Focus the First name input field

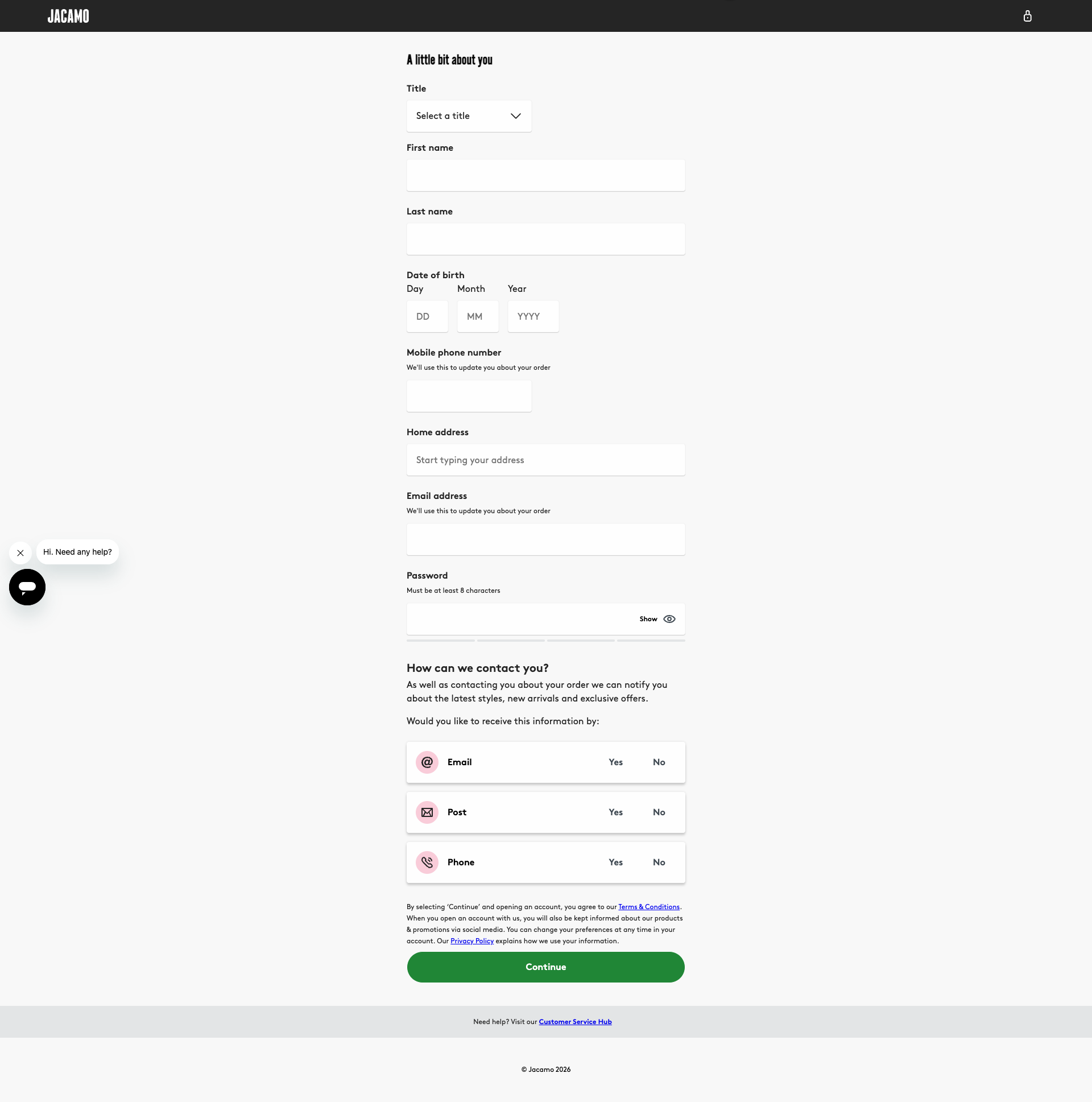coord(545,175)
